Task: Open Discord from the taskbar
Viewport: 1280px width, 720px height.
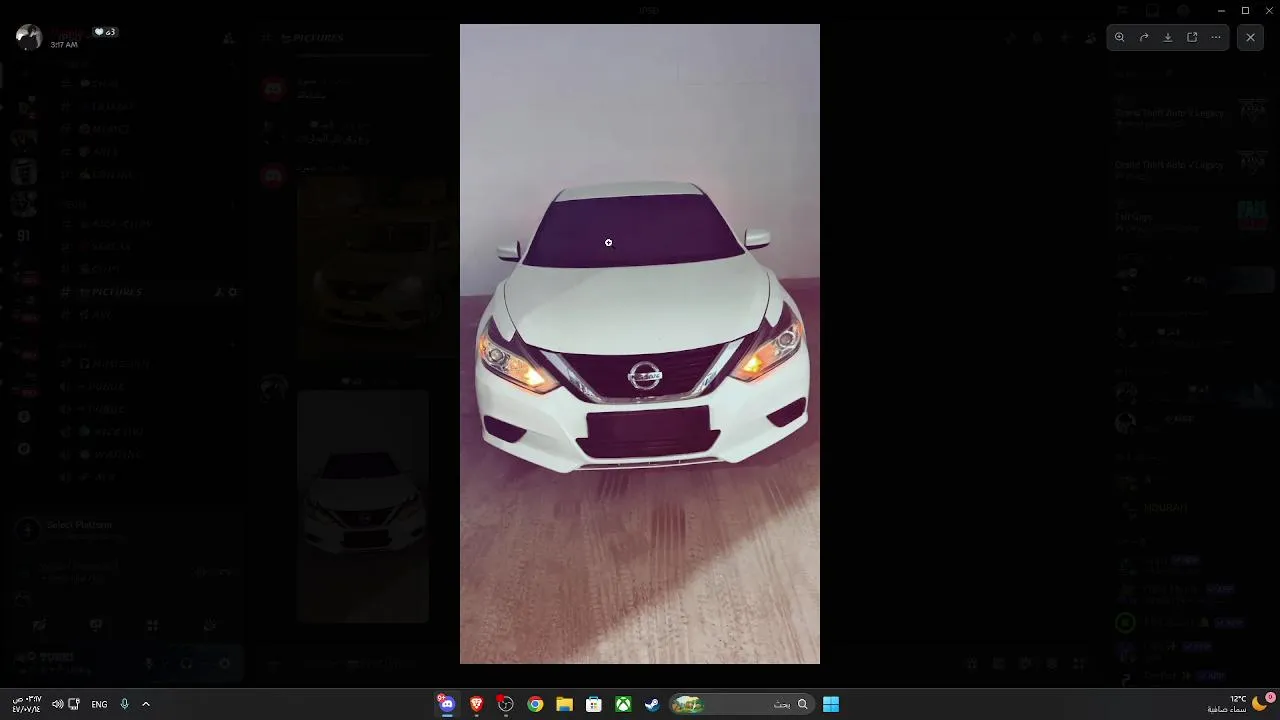Action: click(x=447, y=704)
